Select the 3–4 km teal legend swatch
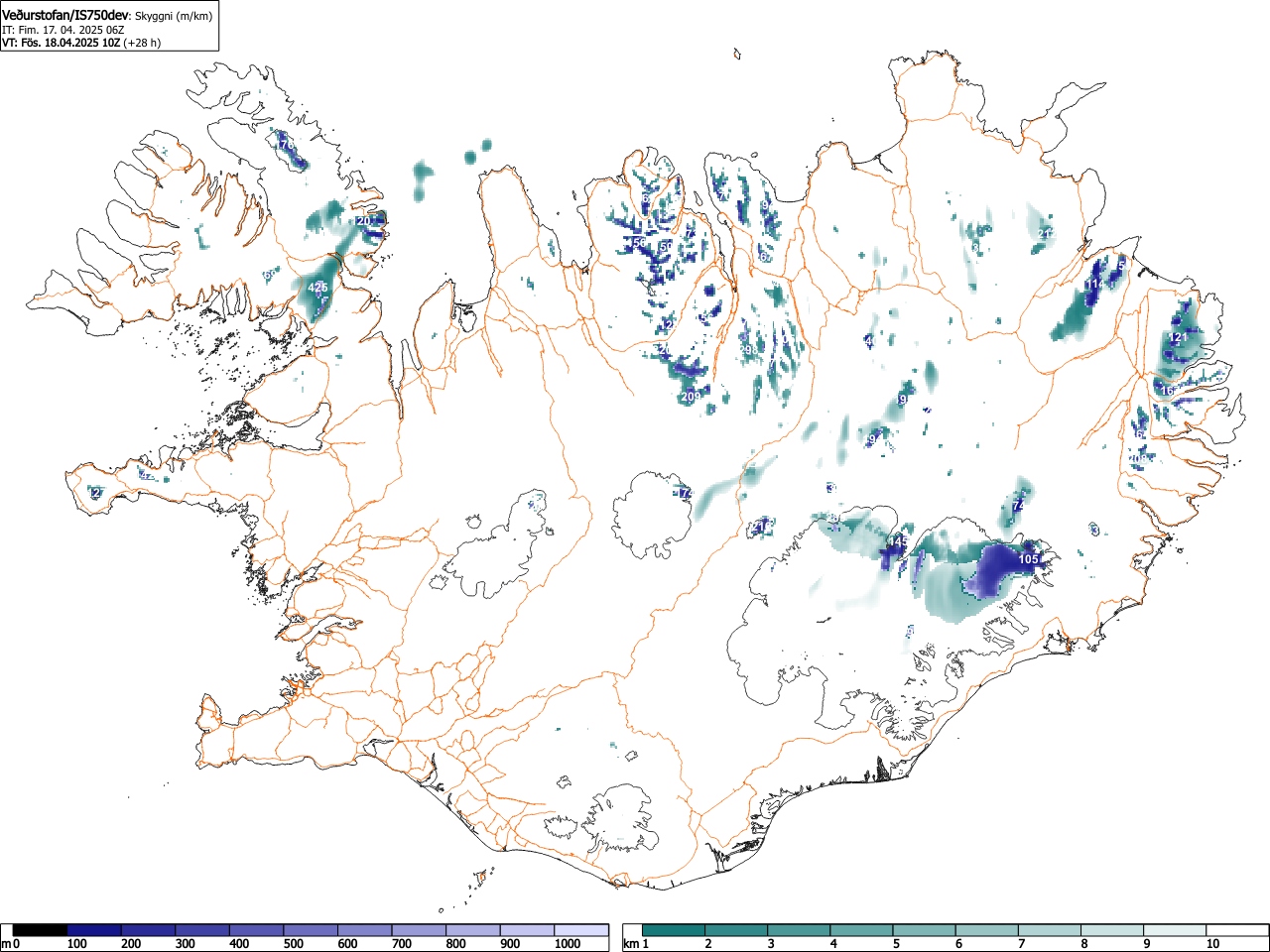Viewport: 1270px width, 952px height. click(x=799, y=930)
